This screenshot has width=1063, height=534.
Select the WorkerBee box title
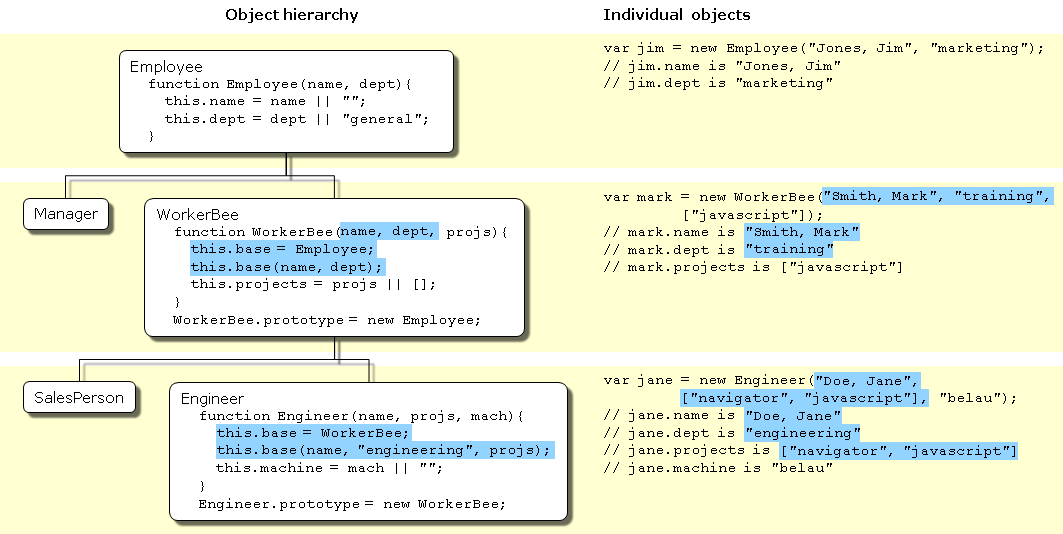198,215
